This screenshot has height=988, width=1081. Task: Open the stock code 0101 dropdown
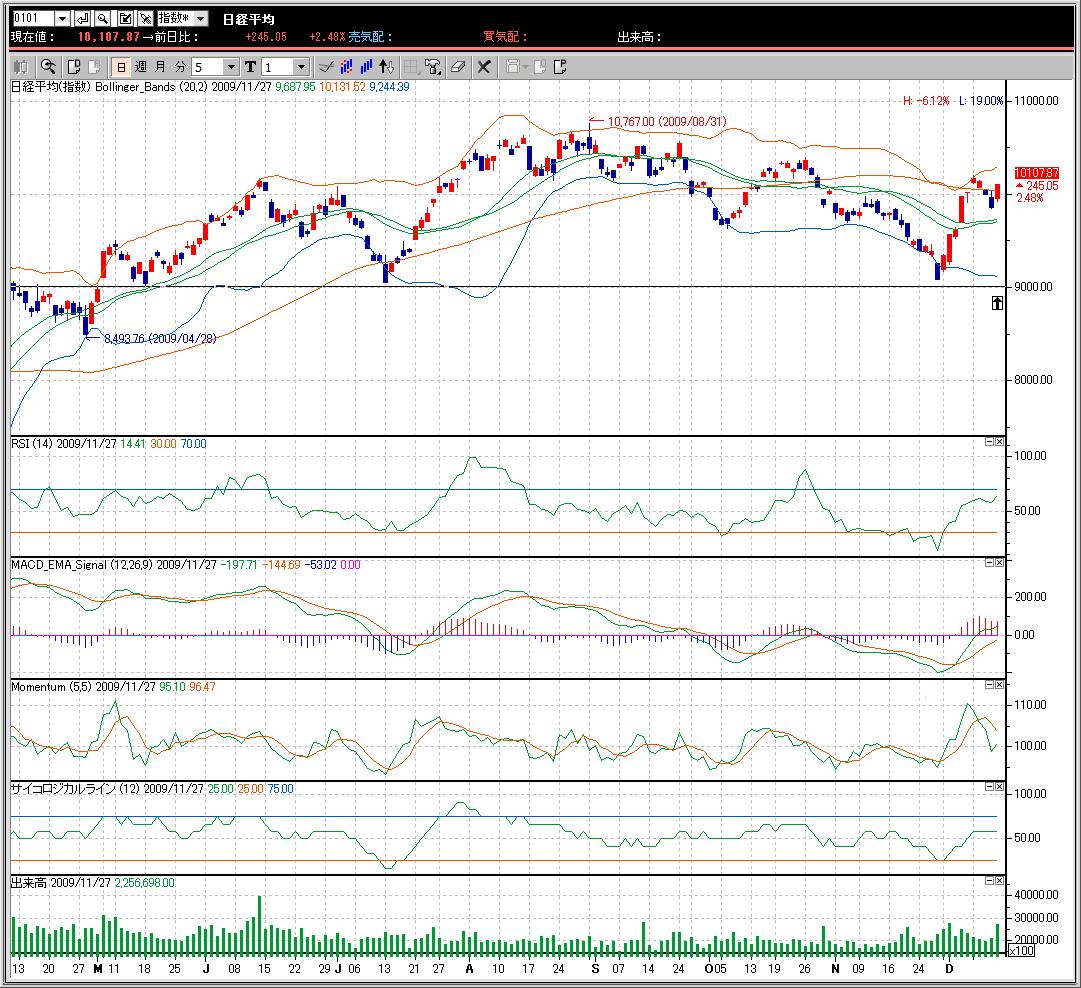coord(62,19)
